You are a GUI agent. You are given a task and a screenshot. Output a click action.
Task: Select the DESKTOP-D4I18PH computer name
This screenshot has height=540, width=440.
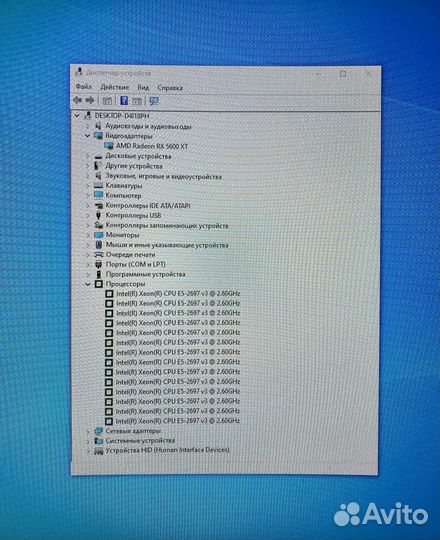pyautogui.click(x=122, y=116)
